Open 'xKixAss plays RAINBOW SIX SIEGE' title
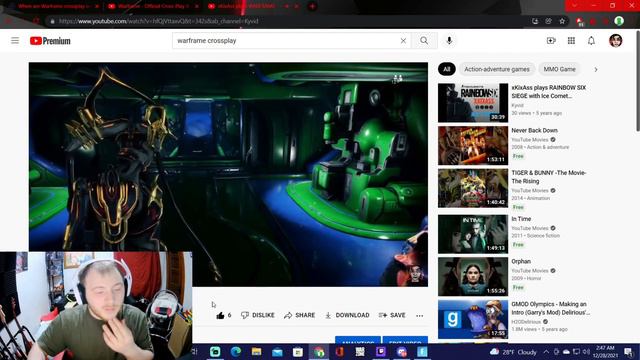 click(x=549, y=91)
